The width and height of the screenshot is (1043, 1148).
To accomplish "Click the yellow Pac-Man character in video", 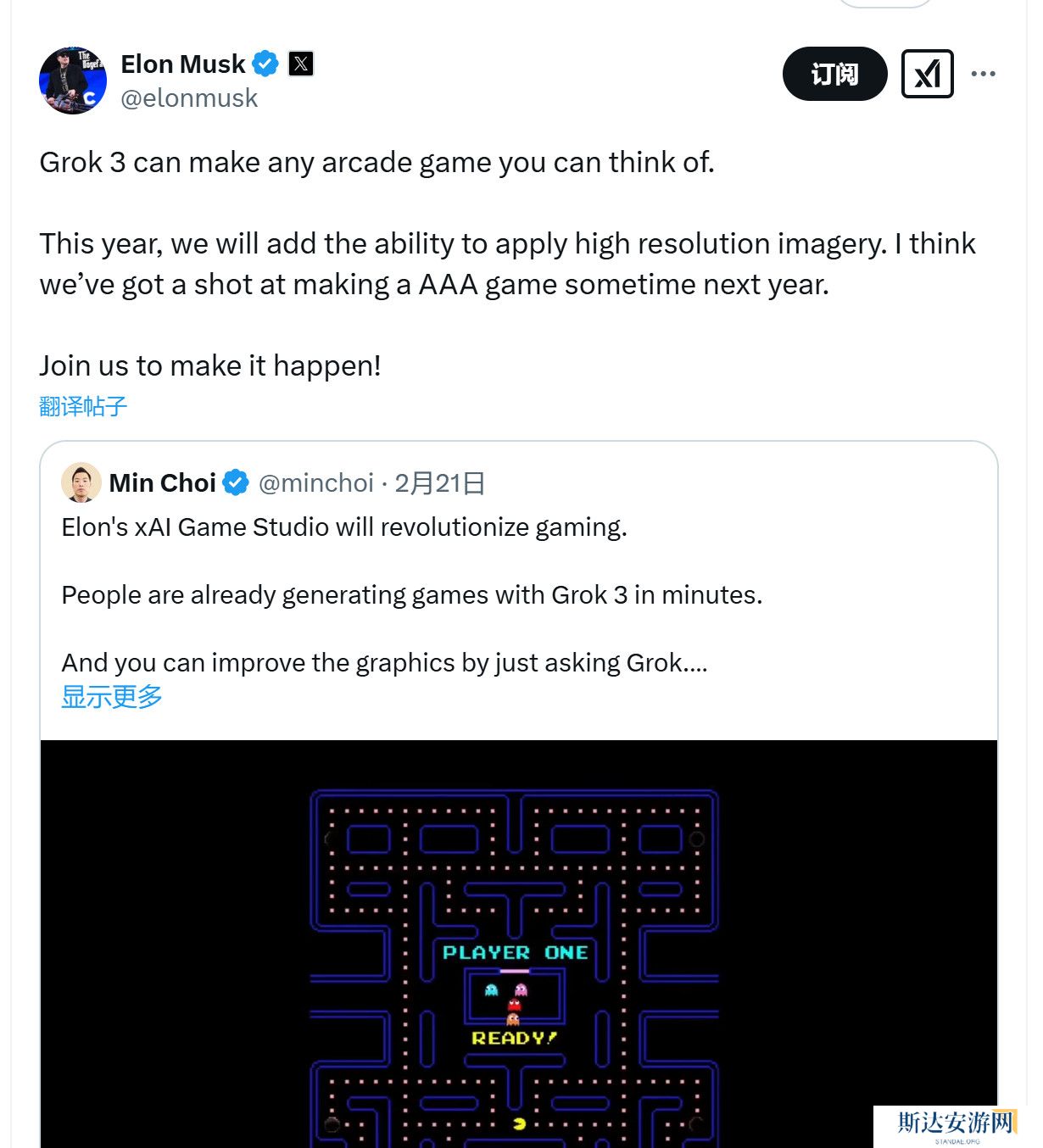I will pyautogui.click(x=519, y=1124).
